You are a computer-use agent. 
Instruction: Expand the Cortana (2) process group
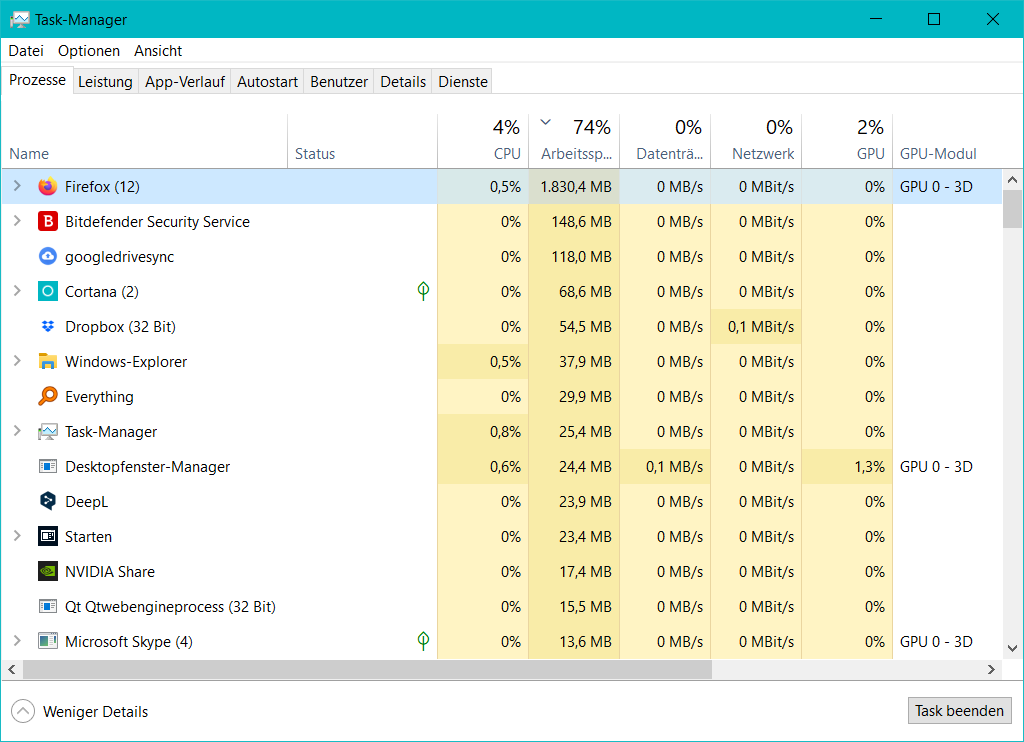click(17, 291)
